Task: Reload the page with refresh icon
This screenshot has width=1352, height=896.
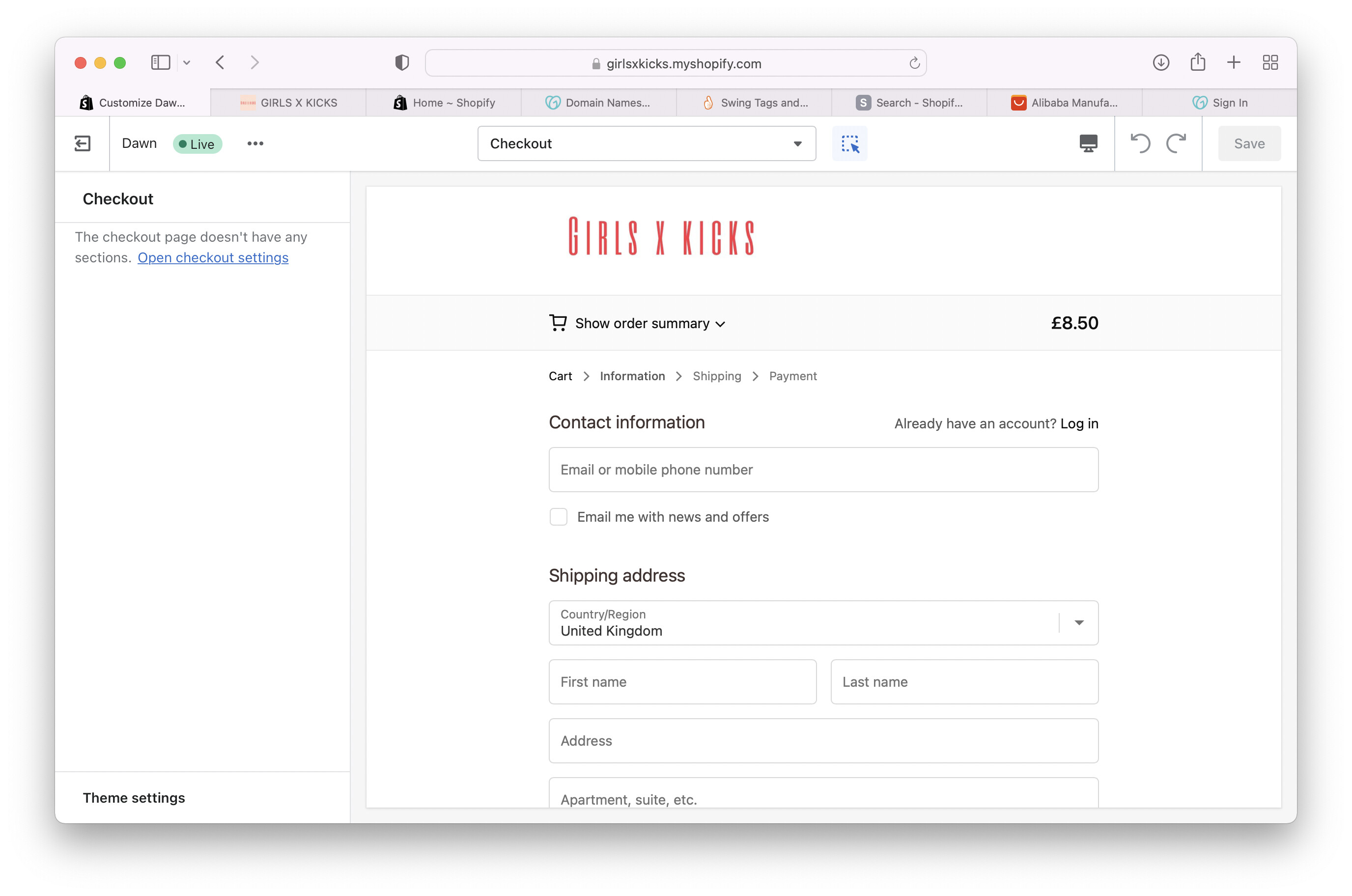Action: point(914,63)
